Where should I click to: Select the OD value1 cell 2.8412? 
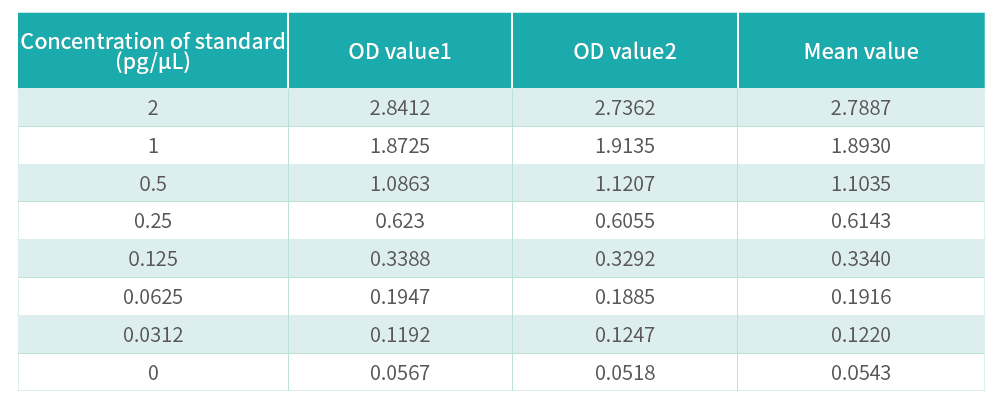(400, 108)
